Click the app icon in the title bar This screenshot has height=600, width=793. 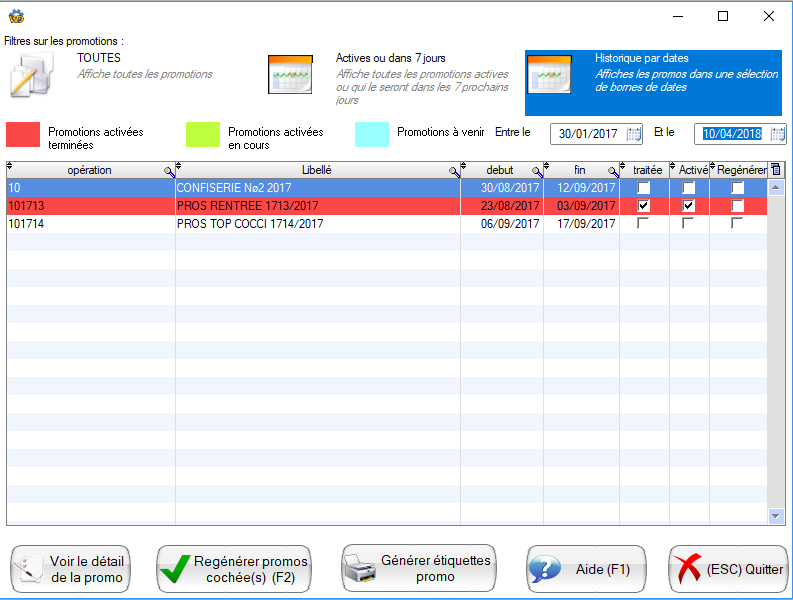coord(15,16)
